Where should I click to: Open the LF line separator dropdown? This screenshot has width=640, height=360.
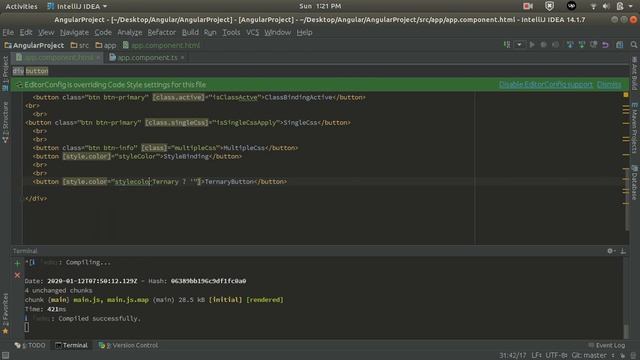[536, 356]
